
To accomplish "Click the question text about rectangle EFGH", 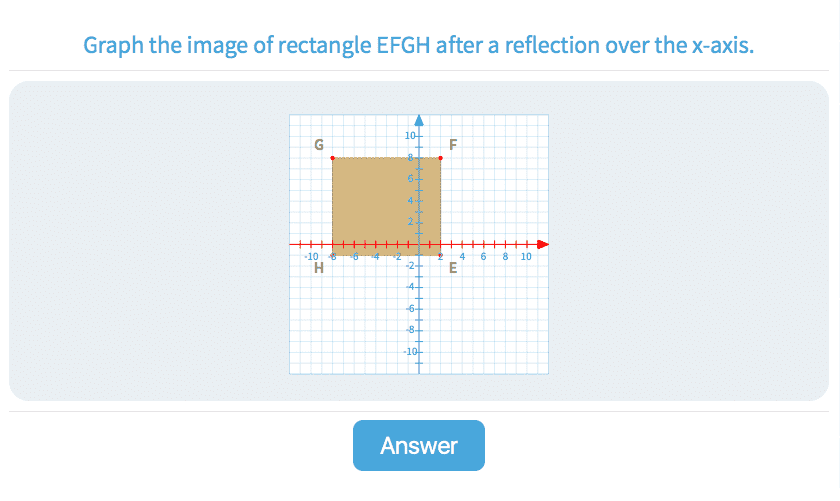I will pyautogui.click(x=418, y=46).
